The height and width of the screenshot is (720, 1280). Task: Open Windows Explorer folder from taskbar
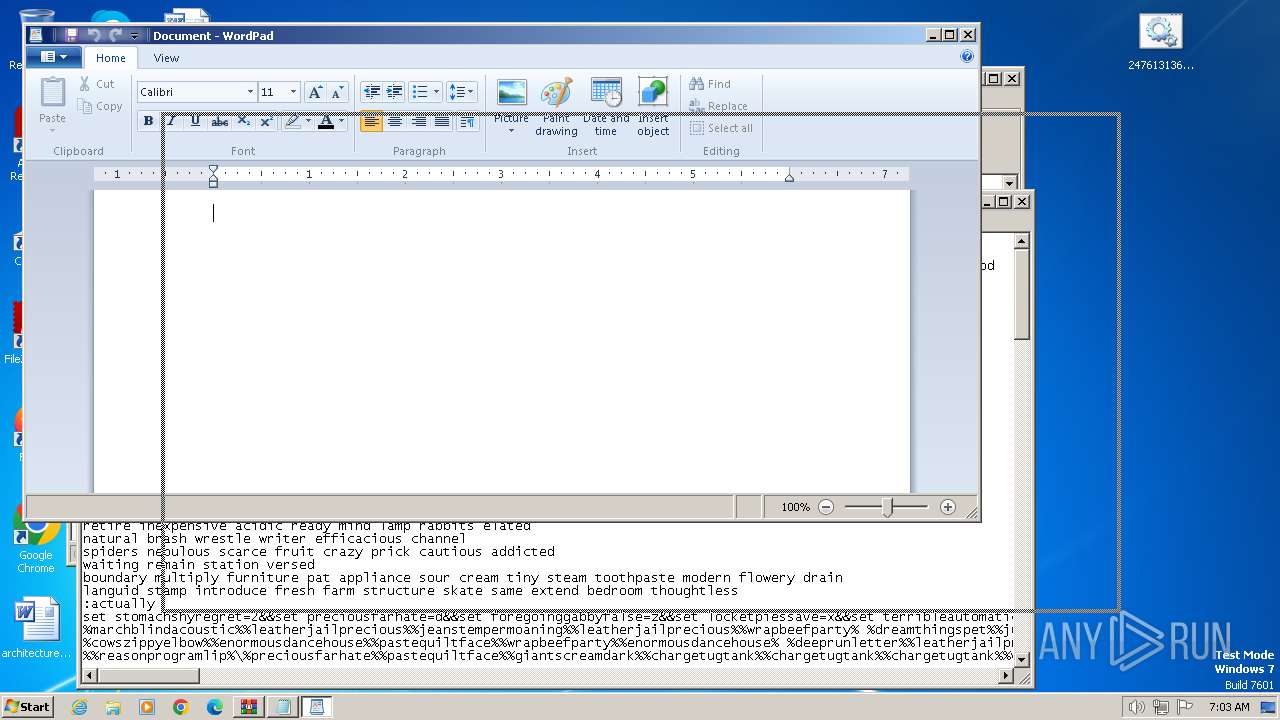(113, 707)
